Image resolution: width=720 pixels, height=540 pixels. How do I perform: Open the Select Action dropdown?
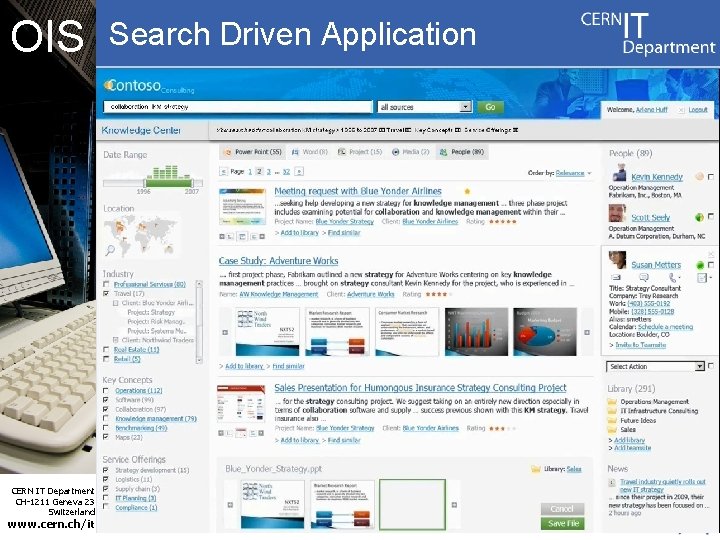click(x=655, y=366)
